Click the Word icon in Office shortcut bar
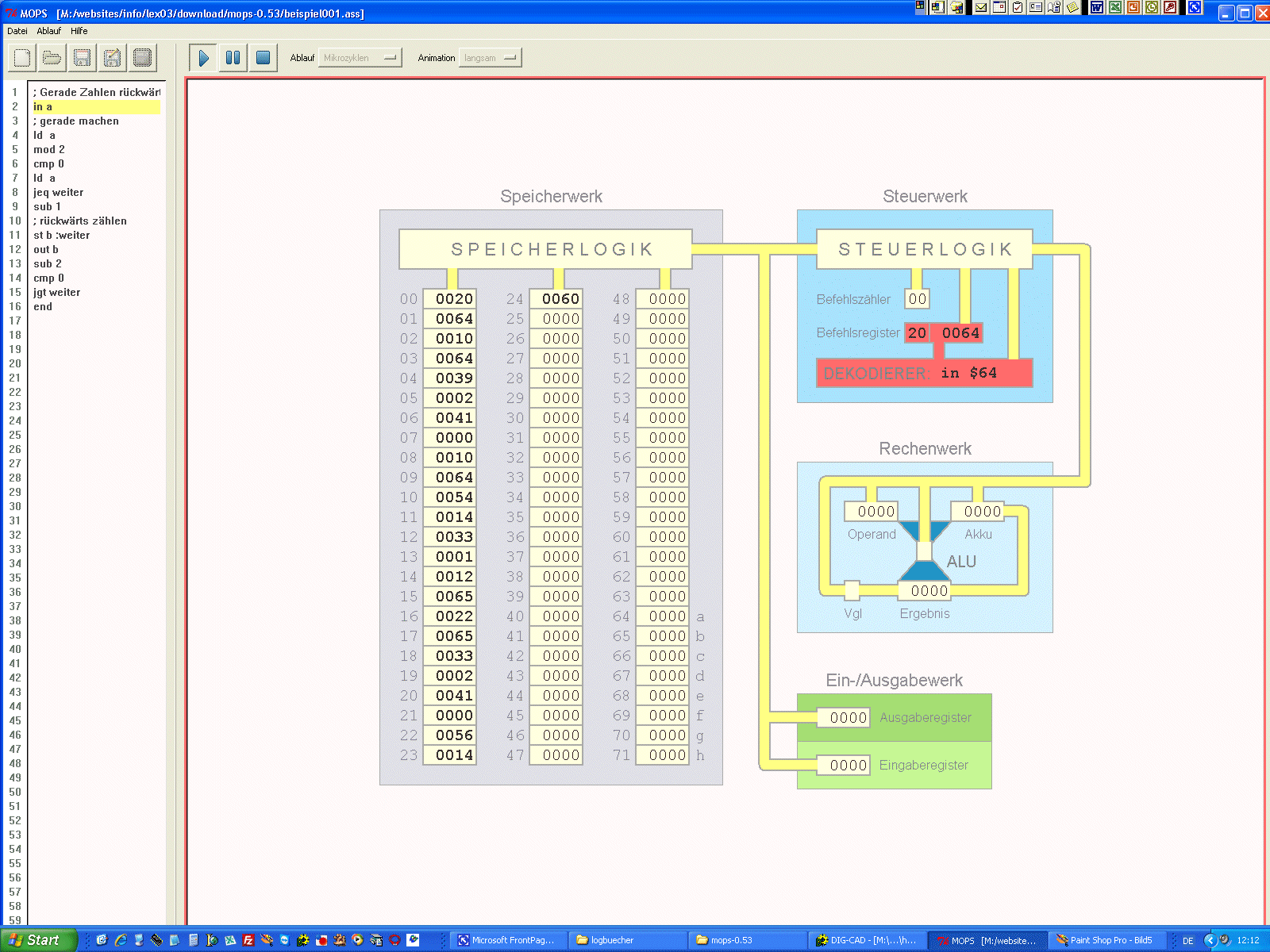Screen dimensions: 1270x952 1097,7
